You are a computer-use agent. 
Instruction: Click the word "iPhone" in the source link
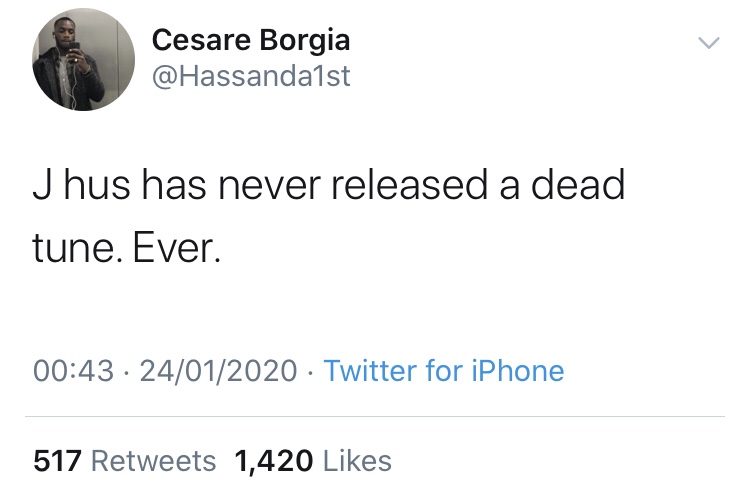(x=518, y=371)
